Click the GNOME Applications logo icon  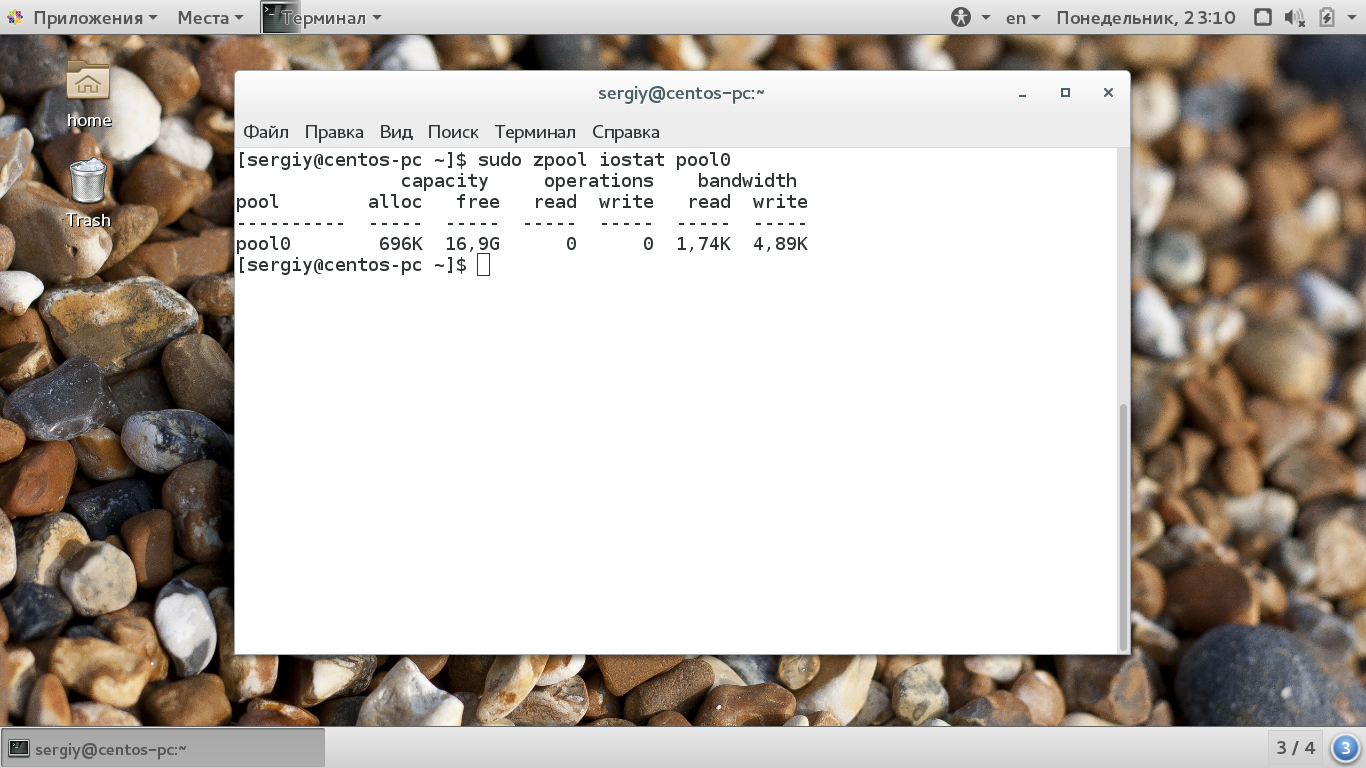(16, 17)
